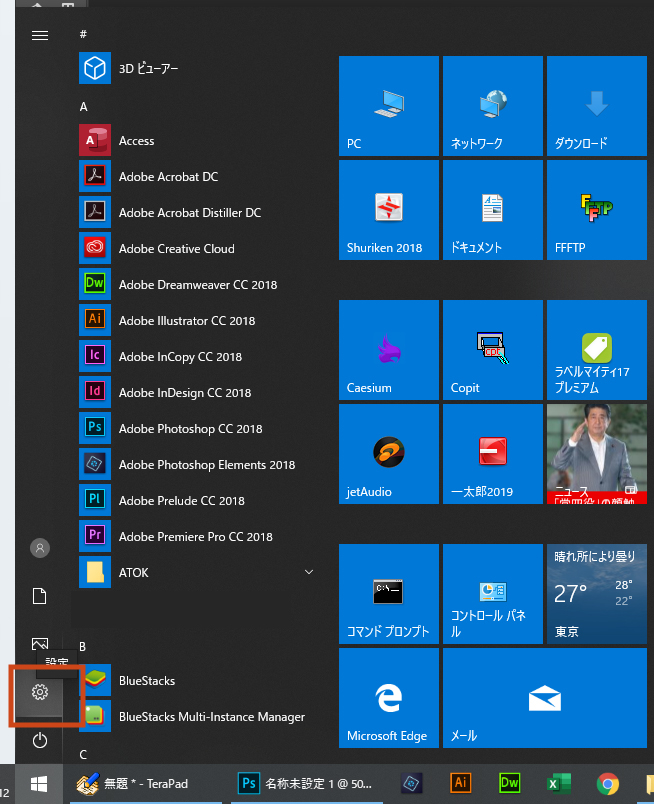This screenshot has height=804, width=654.
Task: Expand the ATOK folder
Action: tap(197, 572)
